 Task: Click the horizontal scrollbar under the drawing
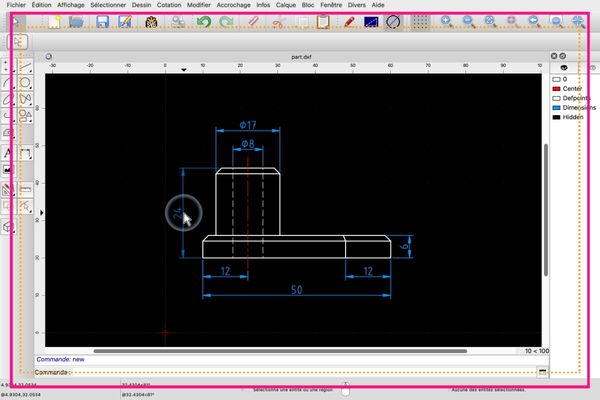(280, 351)
